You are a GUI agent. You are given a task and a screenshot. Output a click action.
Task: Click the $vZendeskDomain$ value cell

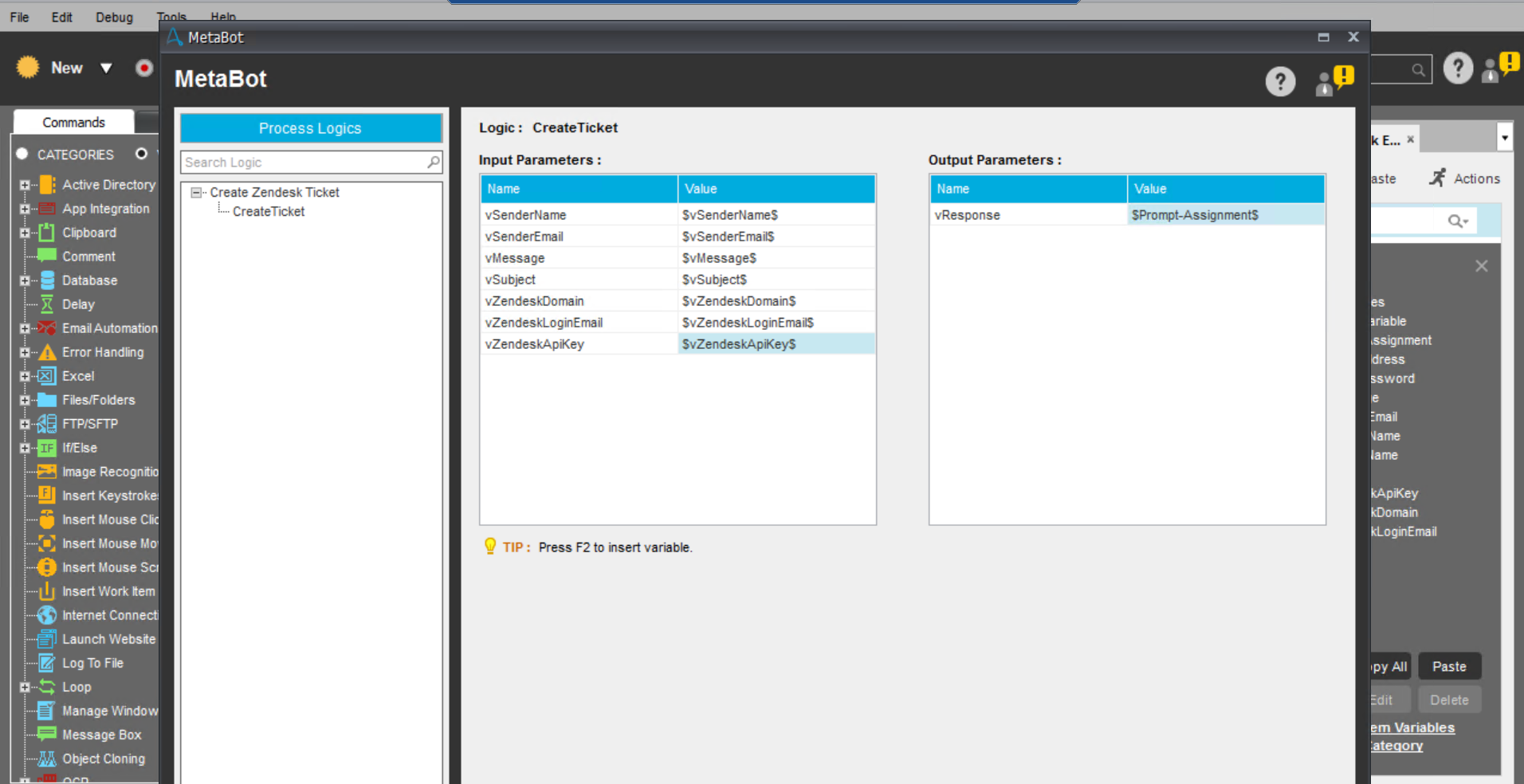pos(776,301)
